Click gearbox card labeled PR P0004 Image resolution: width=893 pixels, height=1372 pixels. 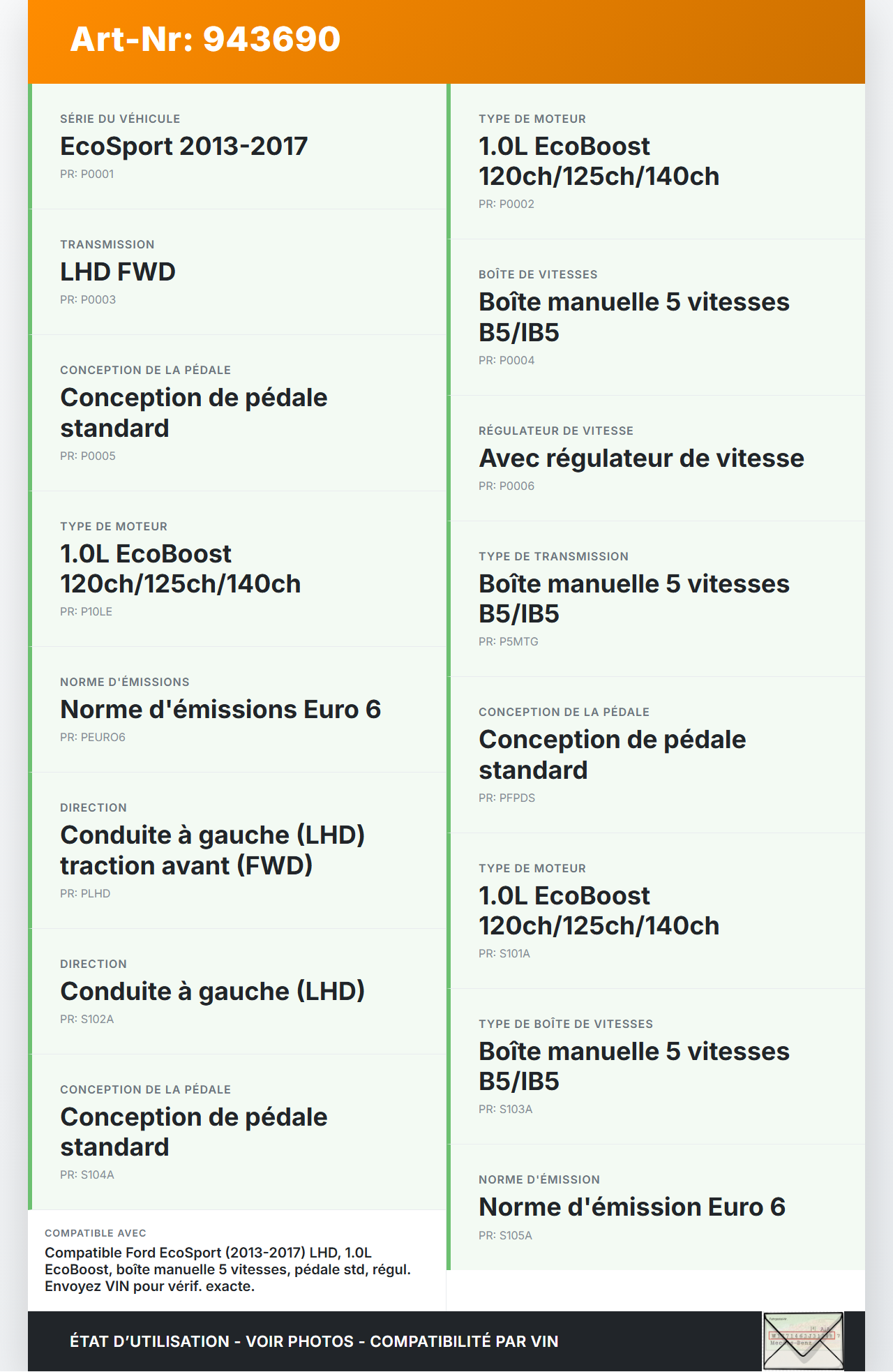[x=656, y=318]
